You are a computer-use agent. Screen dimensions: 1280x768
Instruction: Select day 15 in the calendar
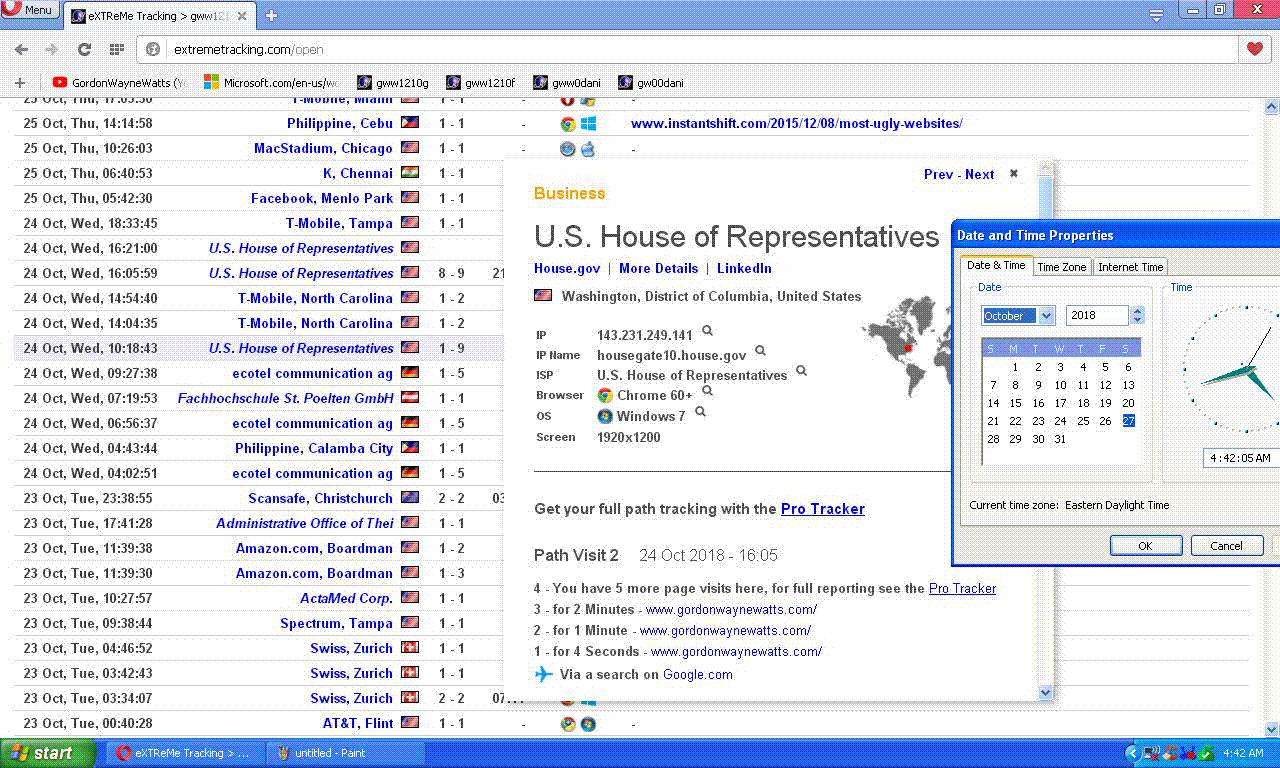pyautogui.click(x=1016, y=403)
